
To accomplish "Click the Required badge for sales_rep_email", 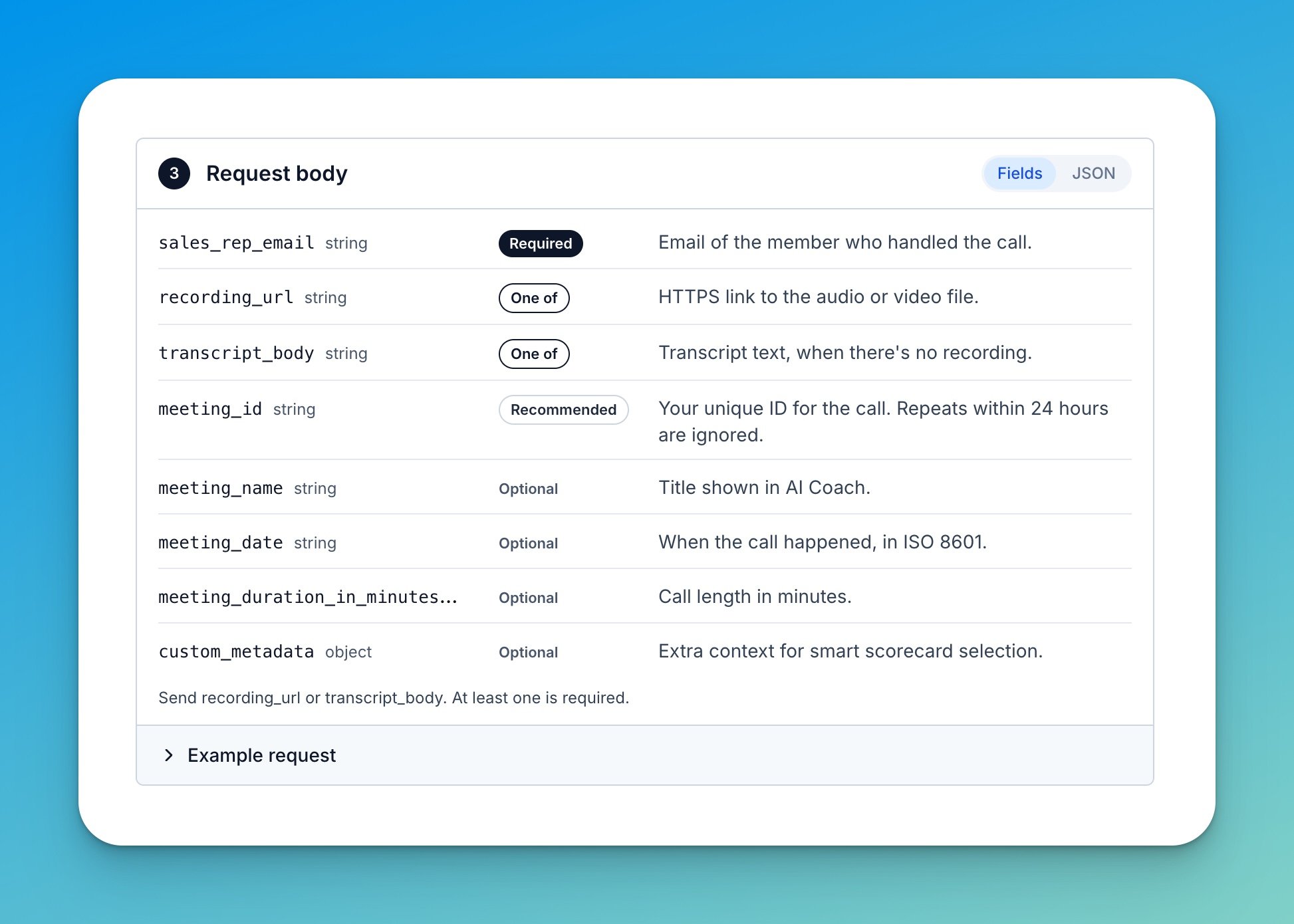I will coord(541,243).
